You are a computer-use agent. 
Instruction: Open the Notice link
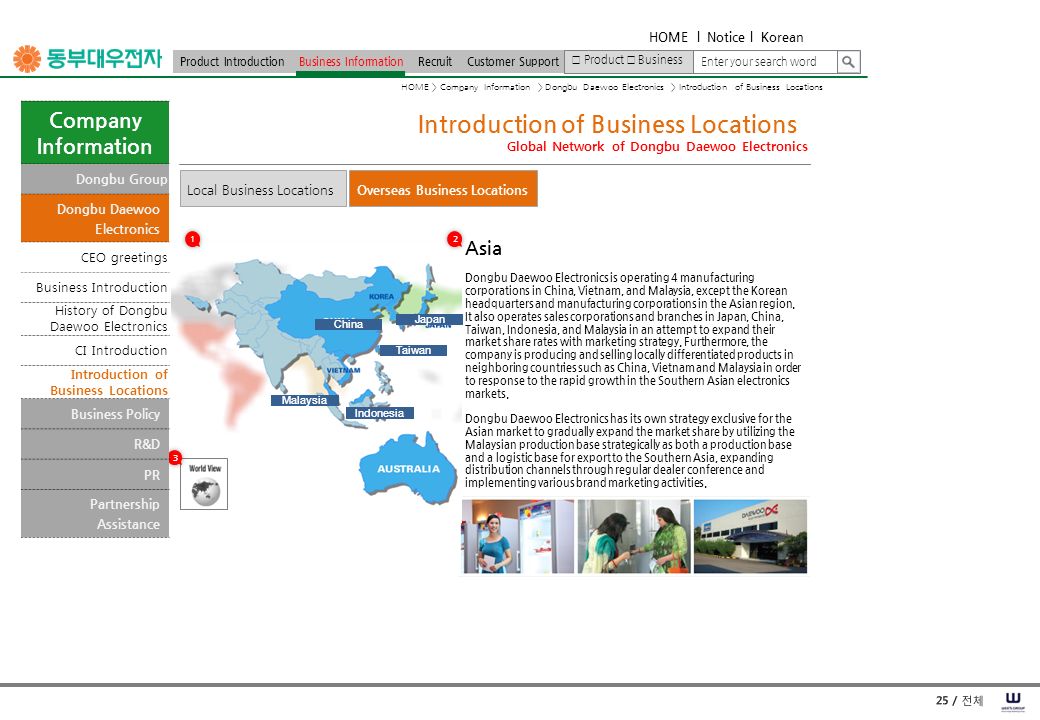tap(726, 37)
